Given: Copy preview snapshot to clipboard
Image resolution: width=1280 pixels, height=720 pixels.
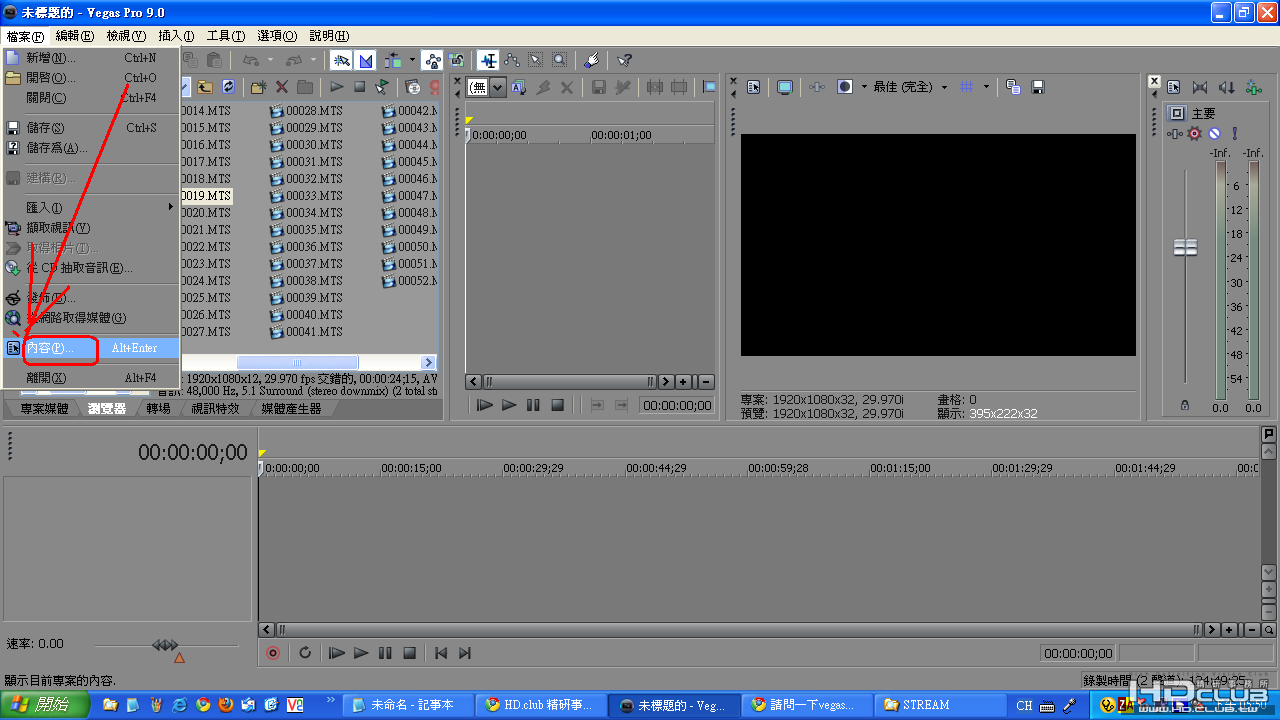Looking at the screenshot, I should (1013, 87).
